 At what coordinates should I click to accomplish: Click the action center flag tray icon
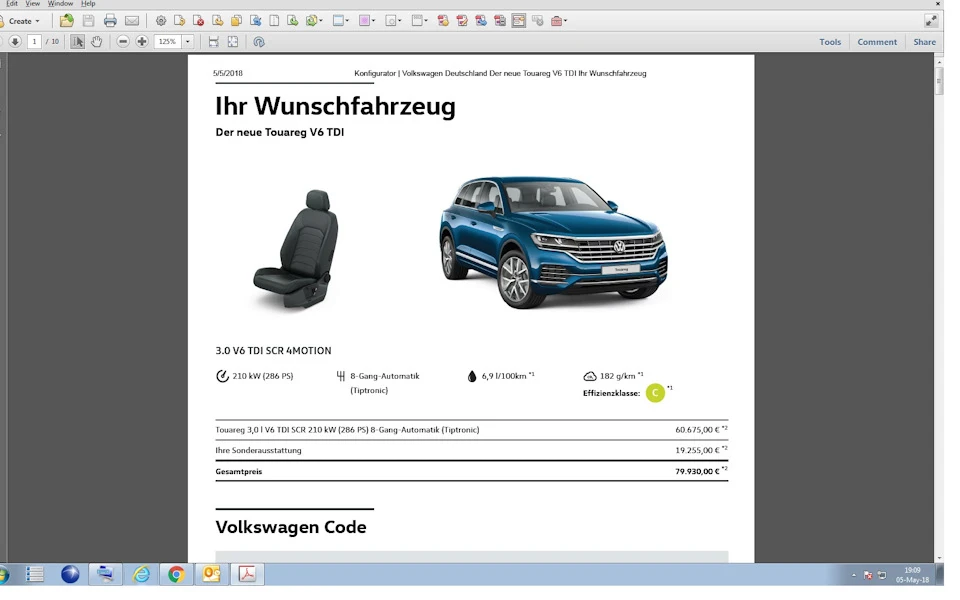tap(868, 575)
